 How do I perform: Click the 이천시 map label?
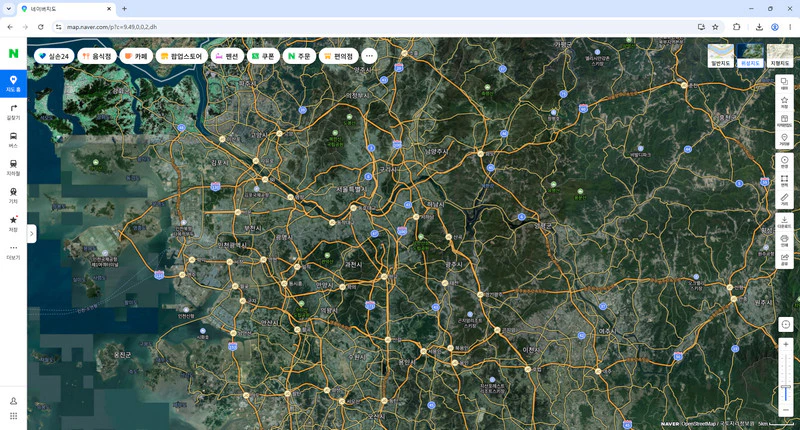pyautogui.click(x=531, y=350)
